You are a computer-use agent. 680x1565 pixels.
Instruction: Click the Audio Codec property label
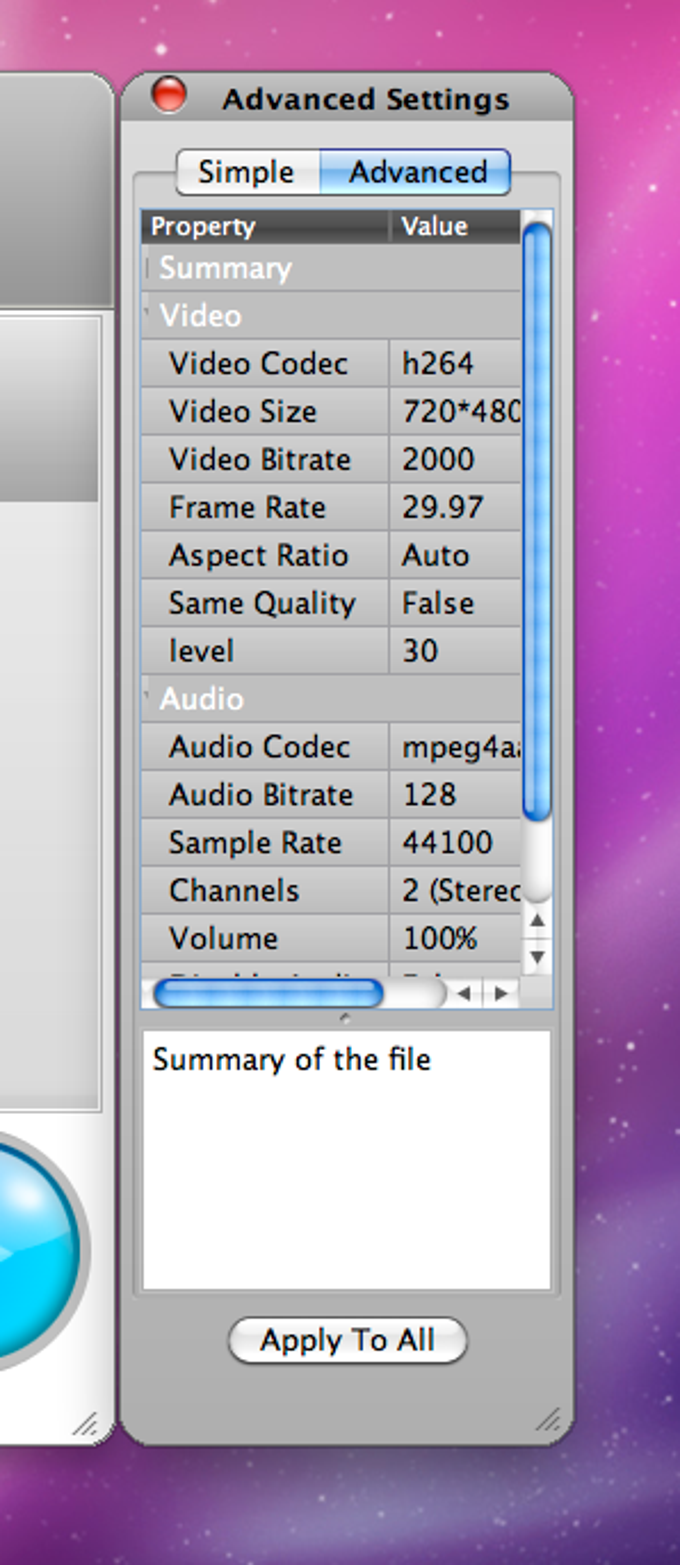coord(259,747)
